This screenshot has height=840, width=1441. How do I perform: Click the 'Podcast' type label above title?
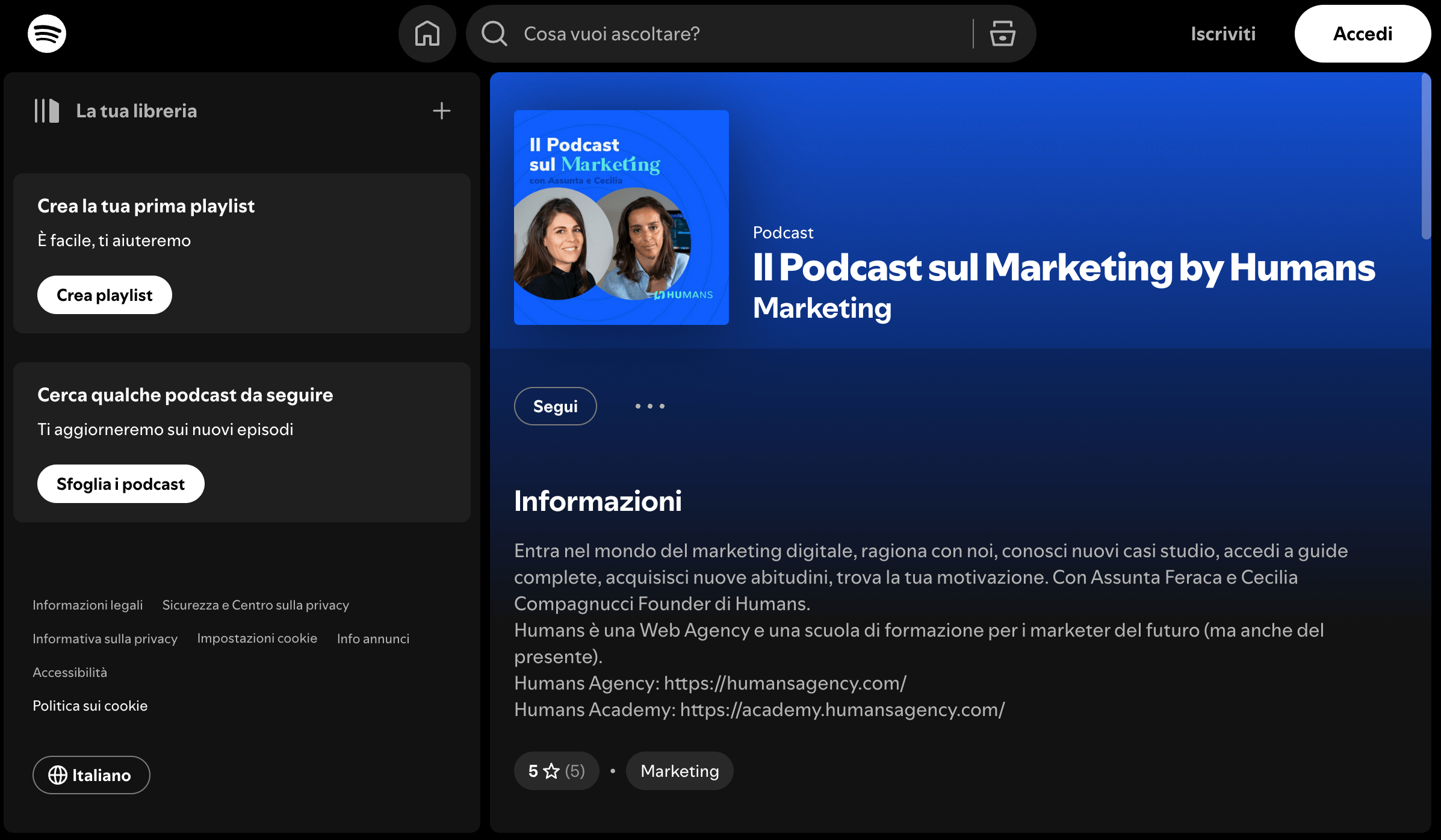pos(783,232)
